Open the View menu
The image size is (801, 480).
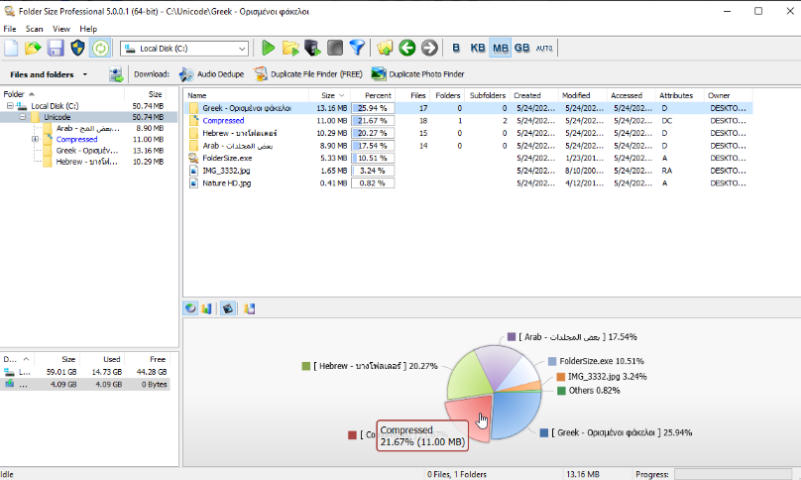tap(61, 29)
